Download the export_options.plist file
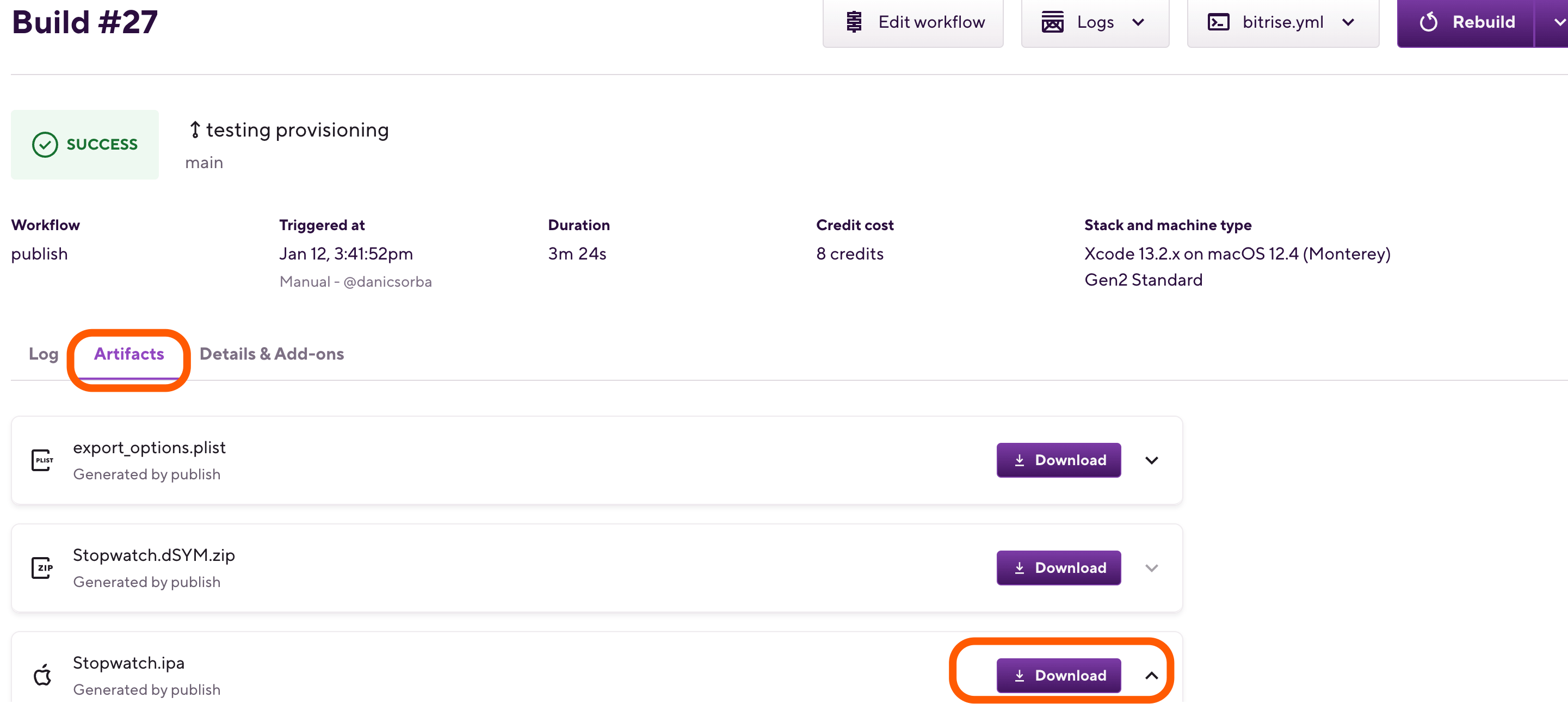The image size is (1568, 704). tap(1059, 460)
